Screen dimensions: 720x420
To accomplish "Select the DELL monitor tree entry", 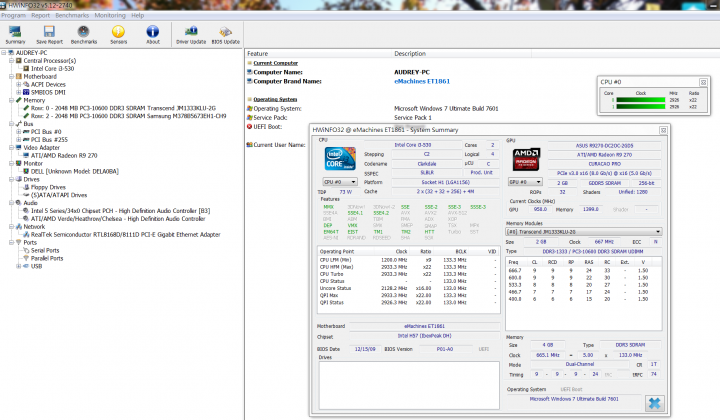I will (x=74, y=171).
